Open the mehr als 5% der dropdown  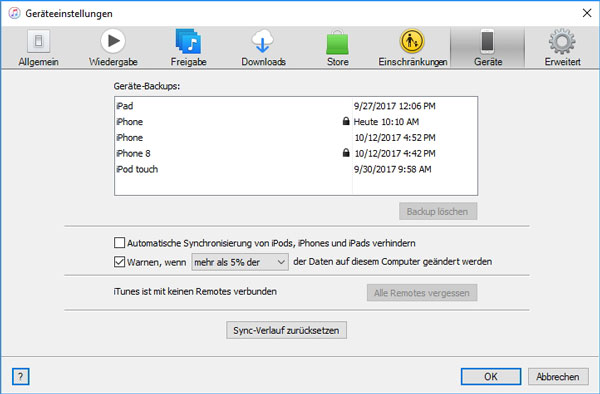point(240,262)
